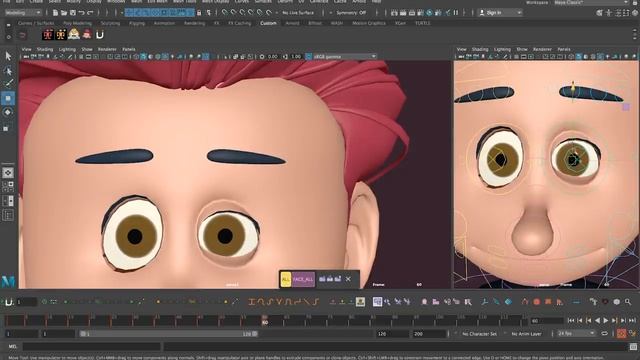Open the script editor icon at bottom right

tap(633, 347)
